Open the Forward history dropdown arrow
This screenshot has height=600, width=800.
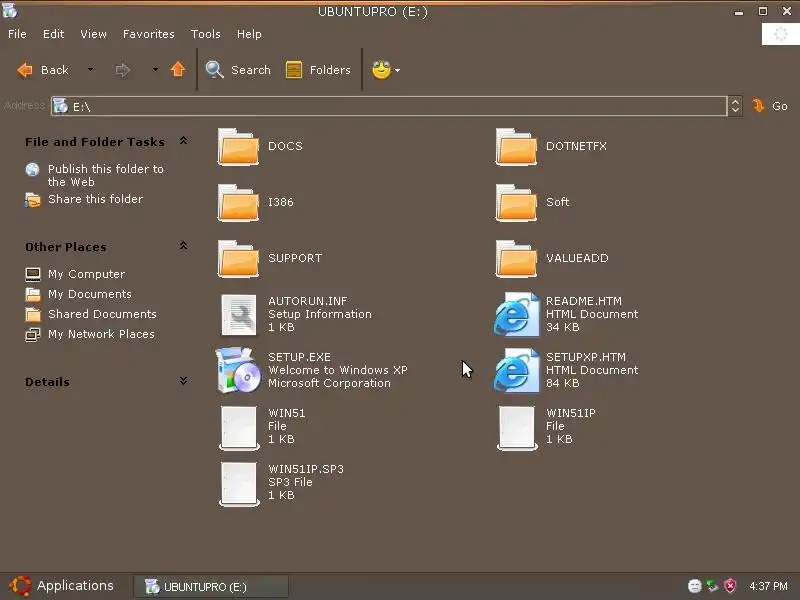pos(155,69)
